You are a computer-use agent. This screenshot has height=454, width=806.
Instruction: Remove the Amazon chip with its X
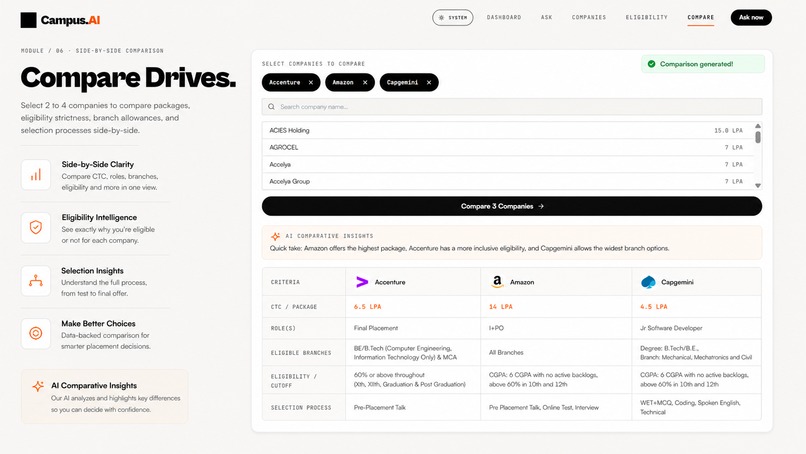(365, 82)
